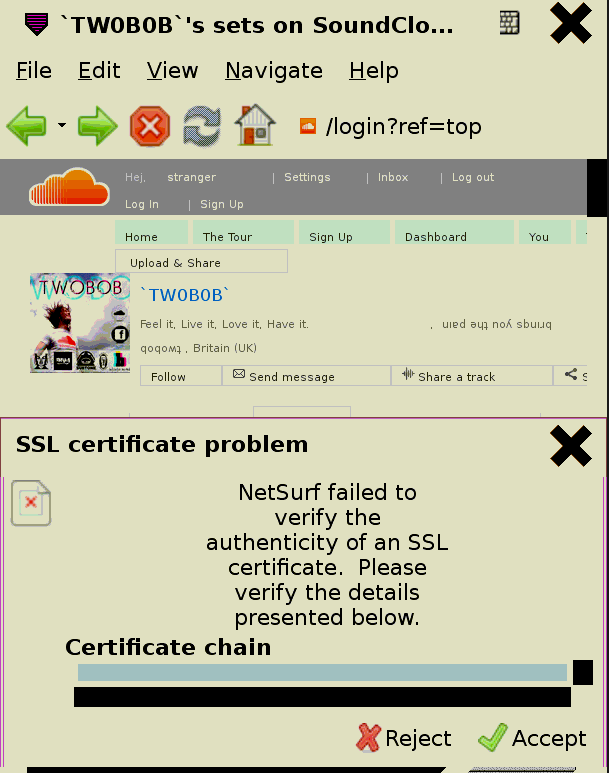Select the highlighted certificate chain row

(322, 672)
